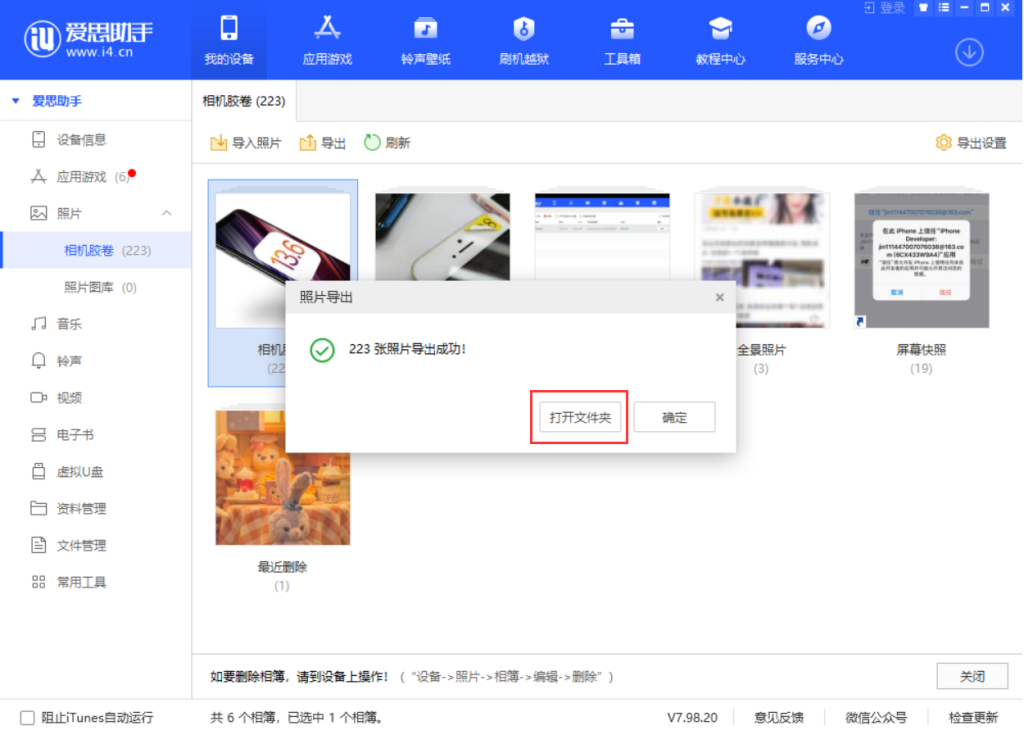Select the 相机胶卷 (223) tab
The width and height of the screenshot is (1024, 735).
pyautogui.click(x=243, y=101)
